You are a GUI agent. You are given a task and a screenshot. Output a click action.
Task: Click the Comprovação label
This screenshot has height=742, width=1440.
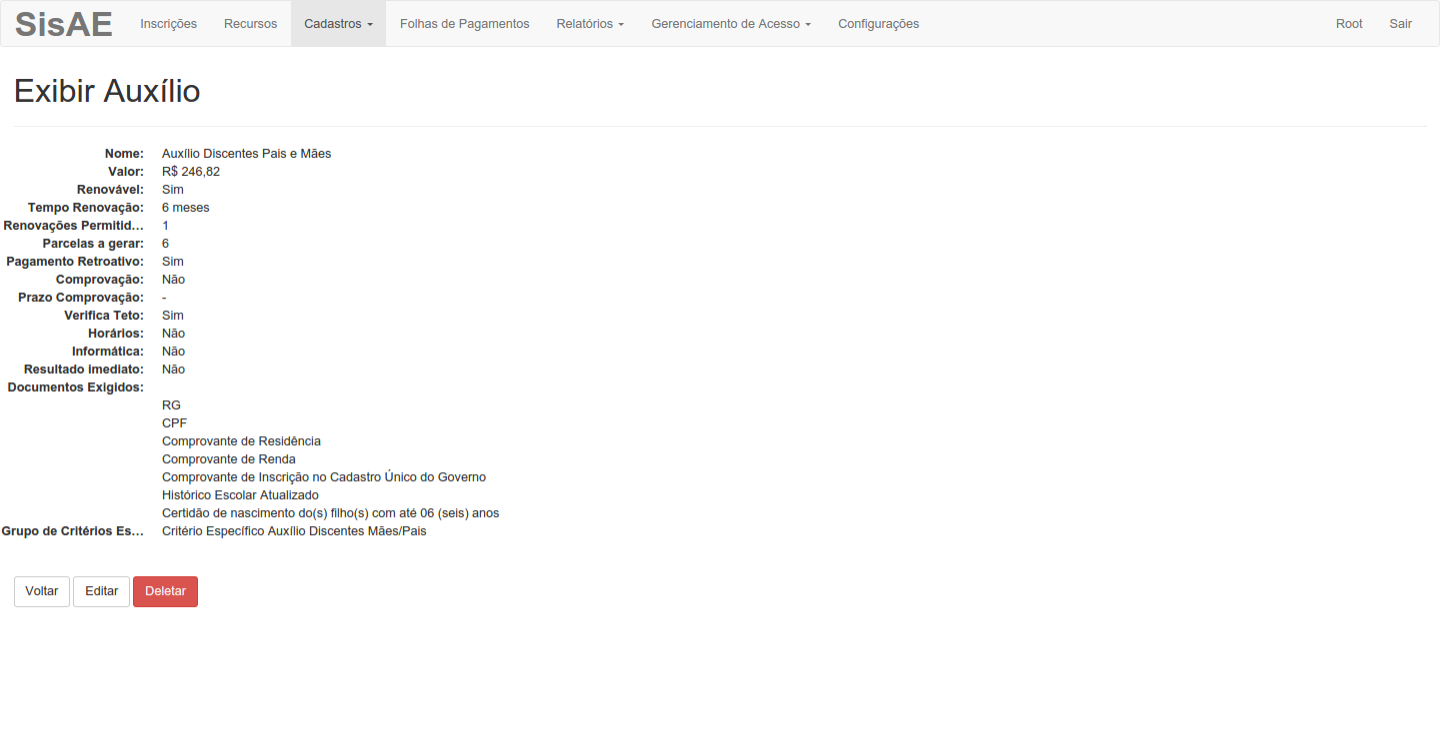coord(100,280)
